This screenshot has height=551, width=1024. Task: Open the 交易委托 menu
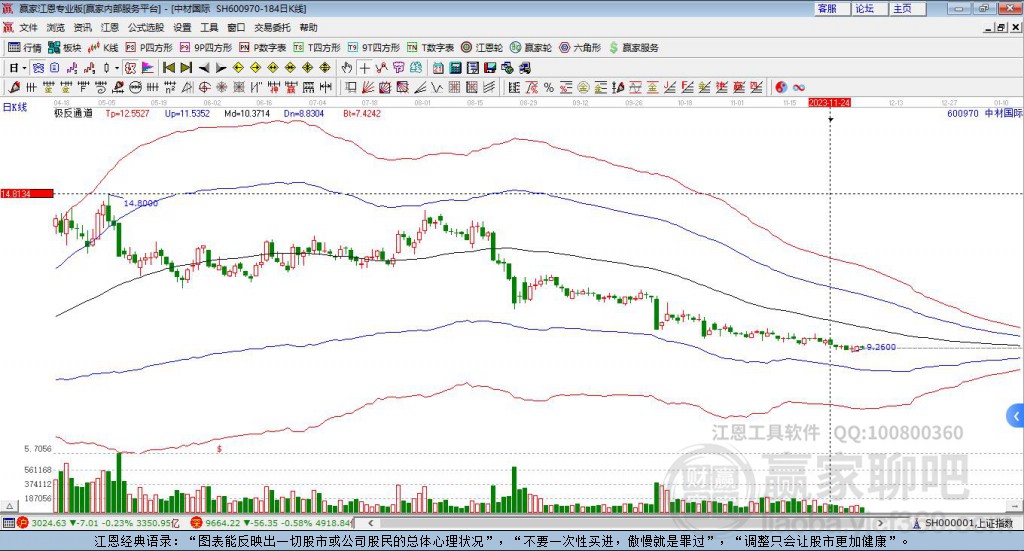(272, 27)
